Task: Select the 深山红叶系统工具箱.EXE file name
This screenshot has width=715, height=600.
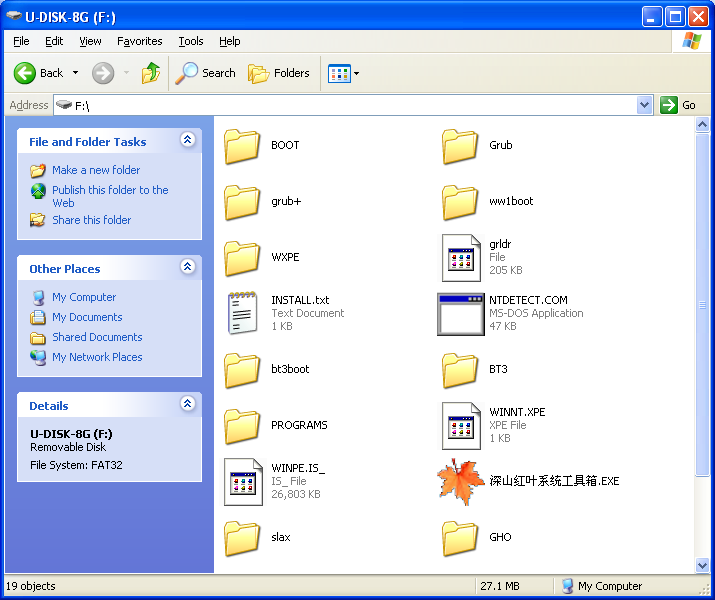Action: tap(554, 481)
